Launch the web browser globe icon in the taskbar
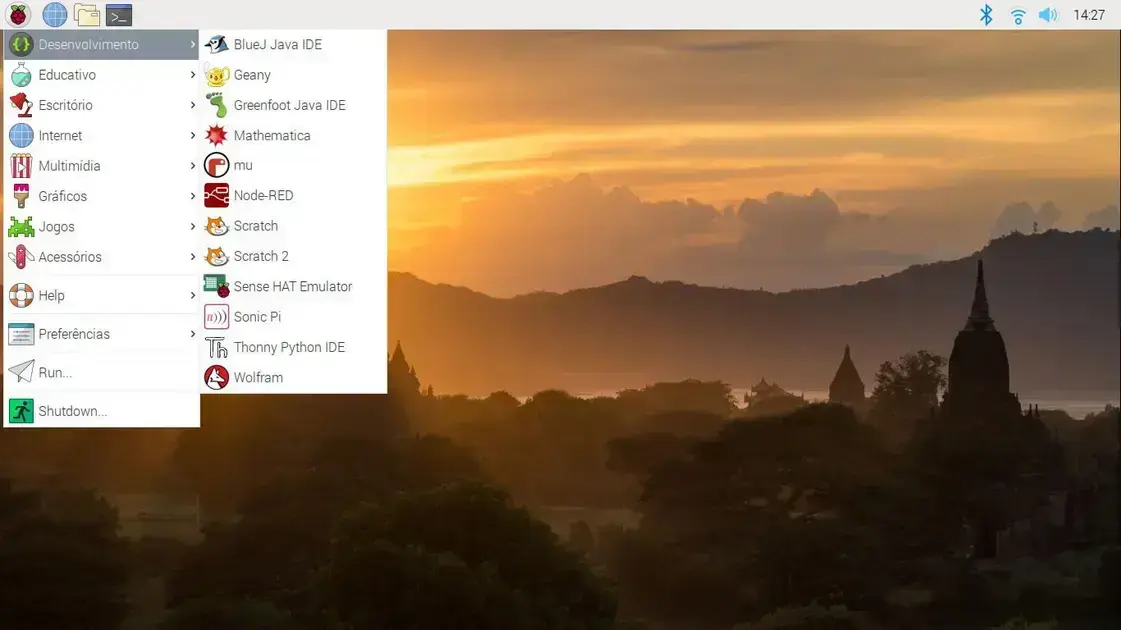 54,14
